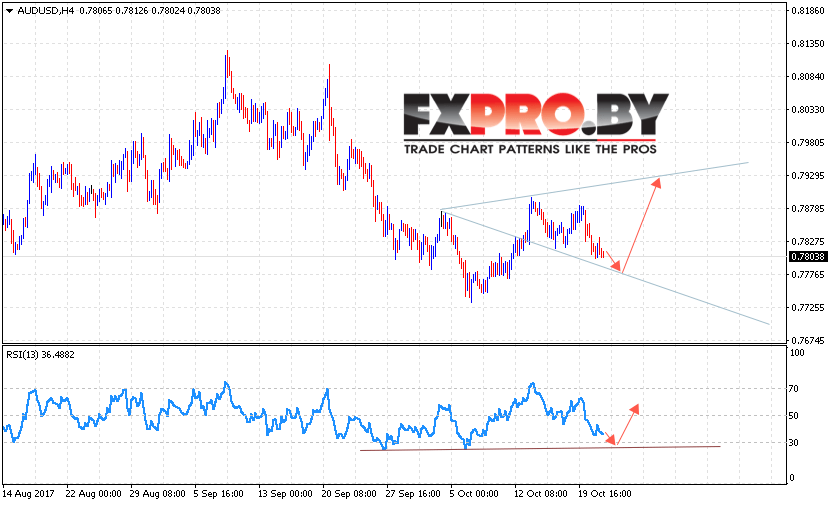Click the 12 Oct 08:00 time label
Viewport: 829px width, 505px height.
click(x=541, y=494)
